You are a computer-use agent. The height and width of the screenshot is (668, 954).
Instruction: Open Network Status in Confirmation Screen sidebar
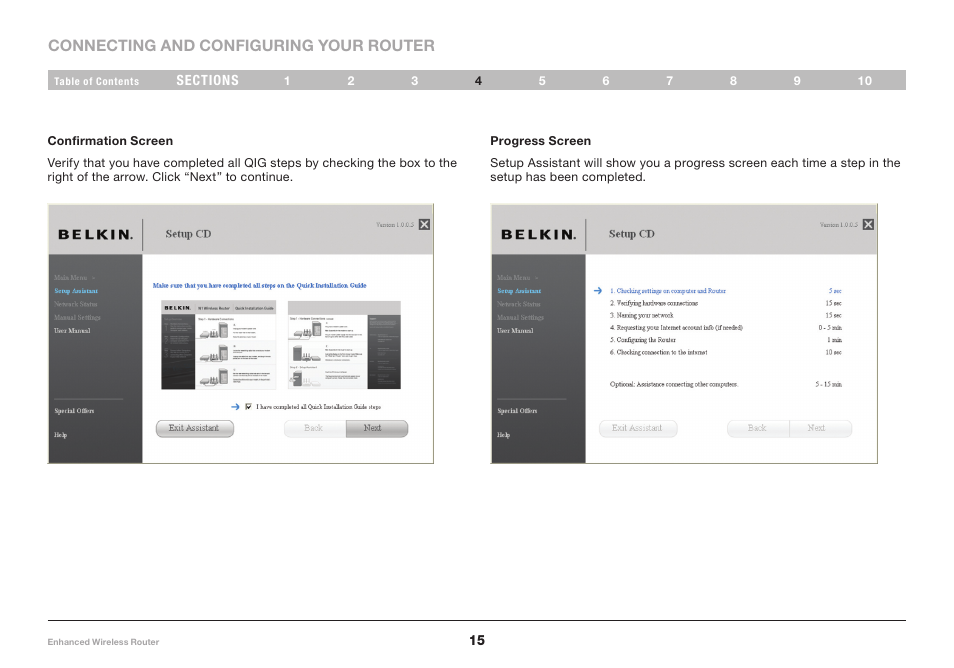click(x=75, y=304)
